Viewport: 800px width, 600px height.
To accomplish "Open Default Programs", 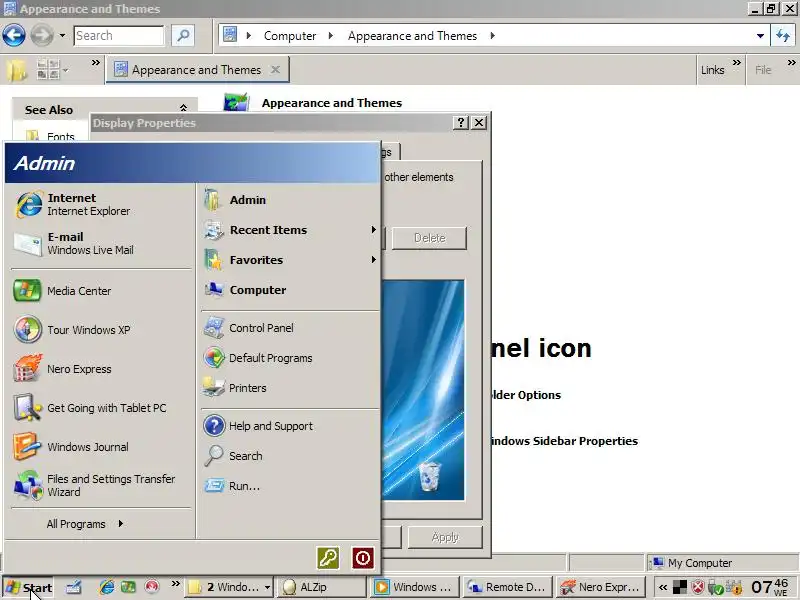I will 290,358.
